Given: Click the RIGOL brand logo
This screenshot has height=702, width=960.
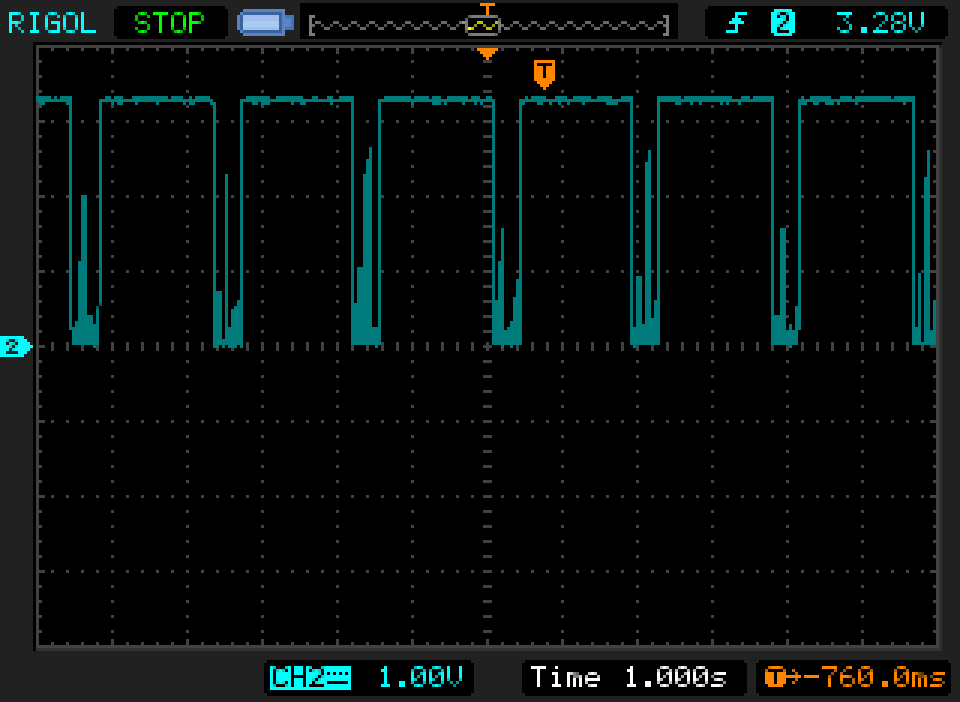Looking at the screenshot, I should click(x=52, y=23).
